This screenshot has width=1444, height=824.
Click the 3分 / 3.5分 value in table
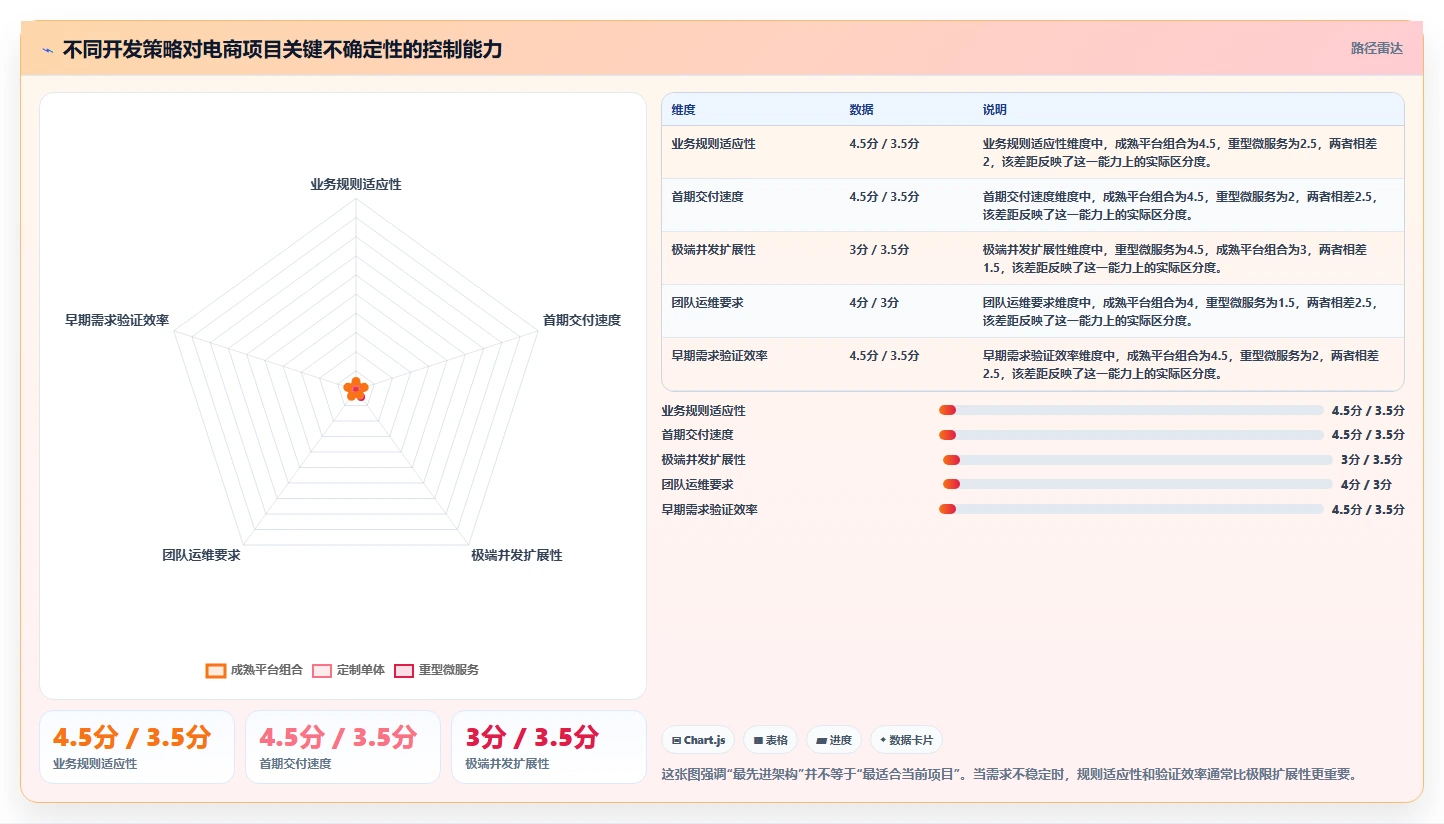tap(879, 250)
